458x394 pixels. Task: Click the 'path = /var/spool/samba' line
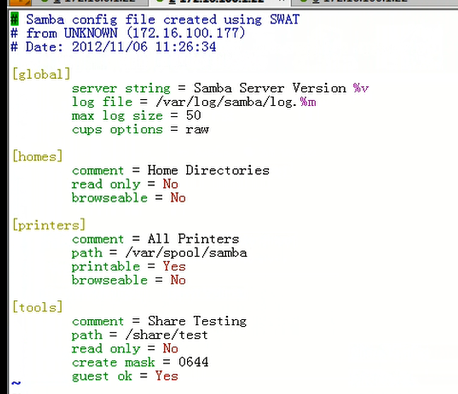[x=159, y=253]
